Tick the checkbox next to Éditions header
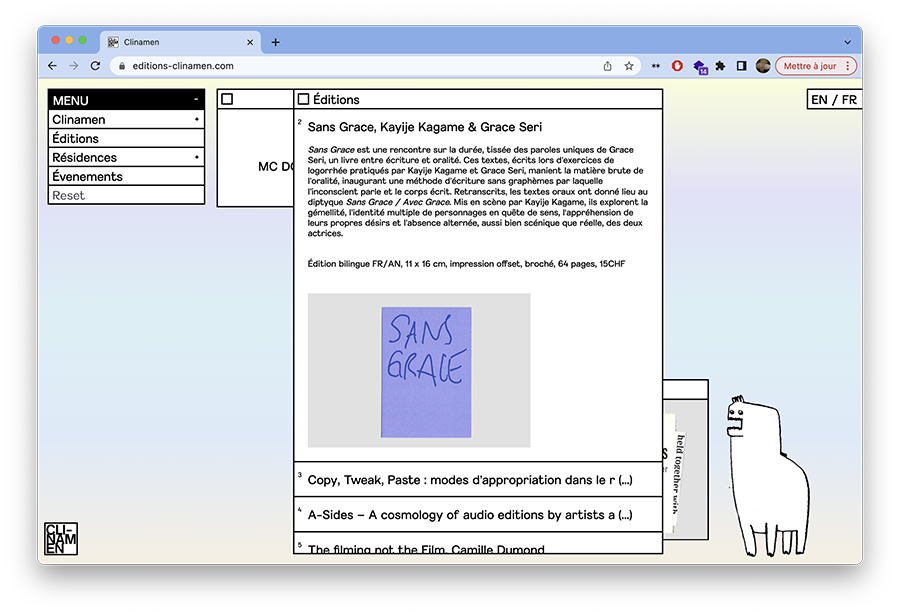The height and width of the screenshot is (614, 900). point(304,99)
